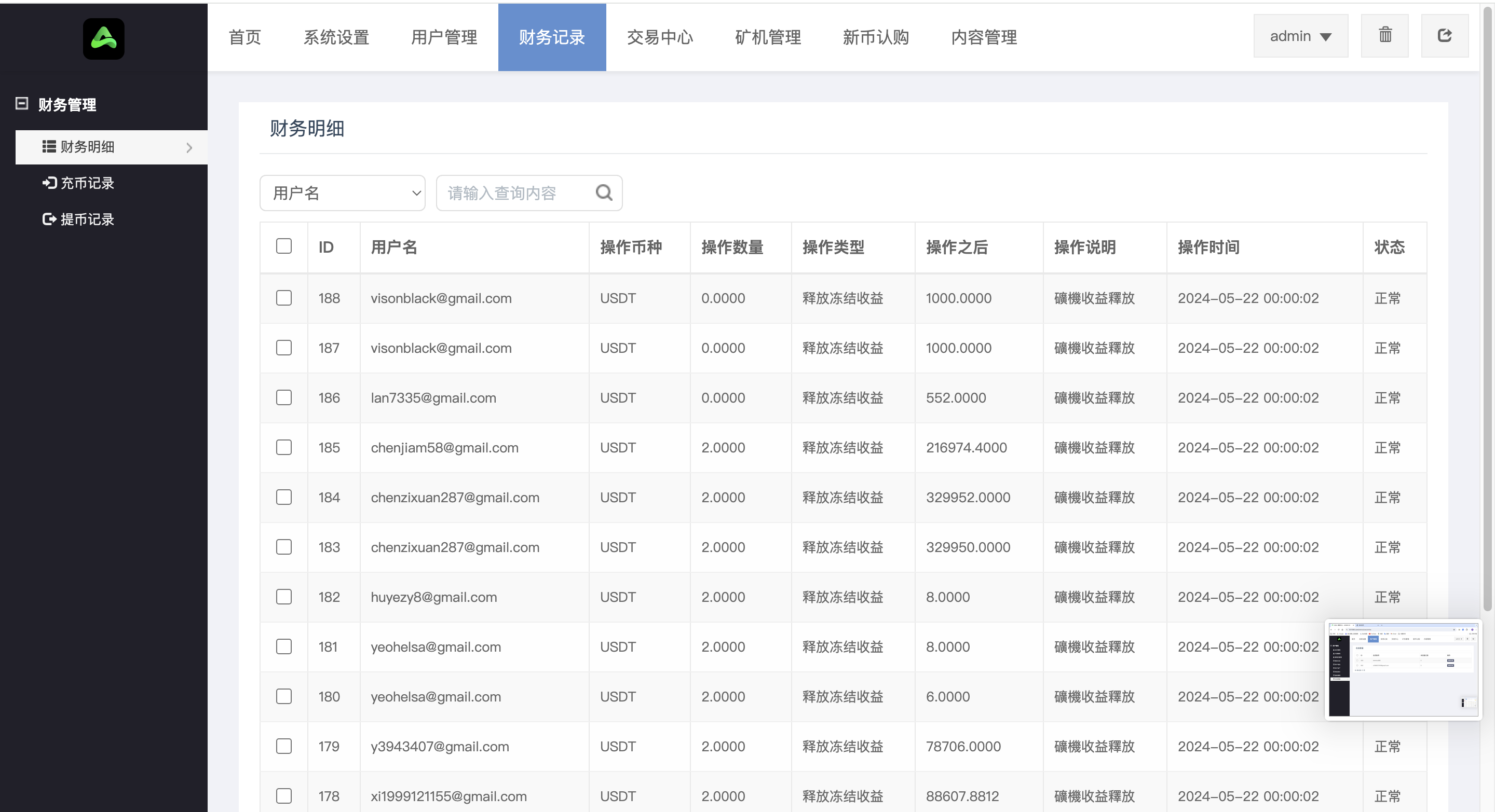Click username xi1999121155@gmail.com
The height and width of the screenshot is (812, 1495).
[x=448, y=797]
